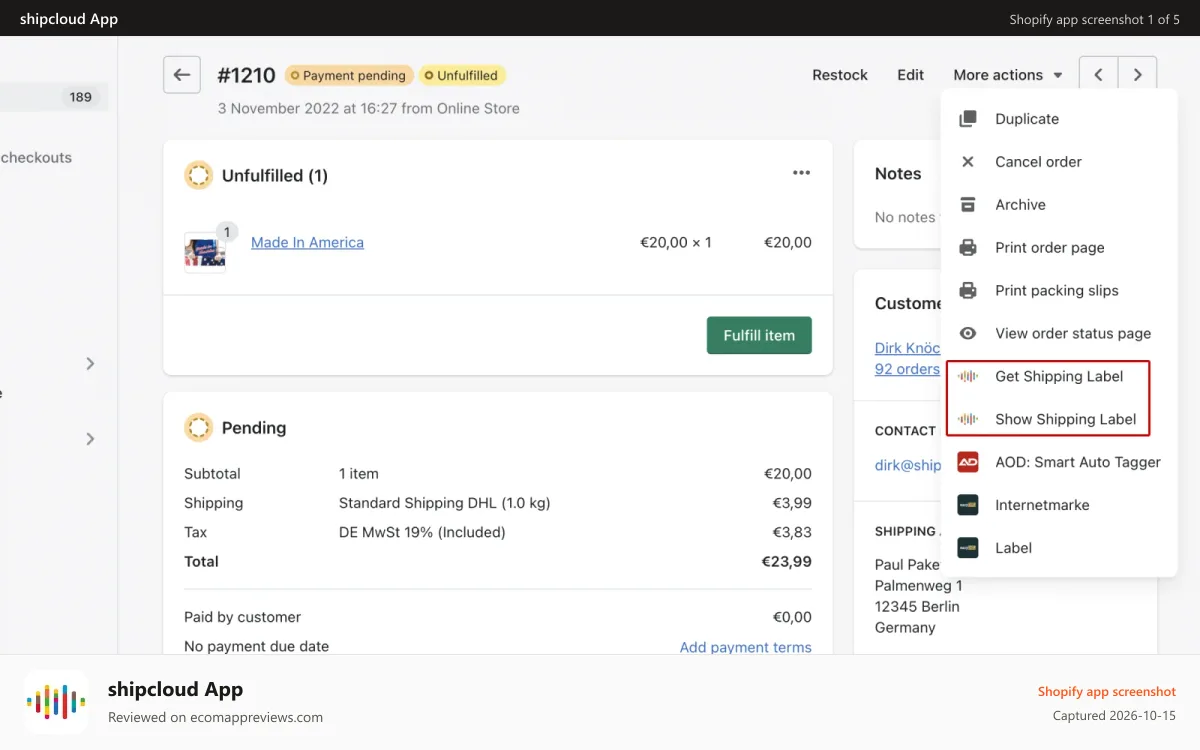Open the Made In America product link
The height and width of the screenshot is (750, 1200).
(x=307, y=243)
